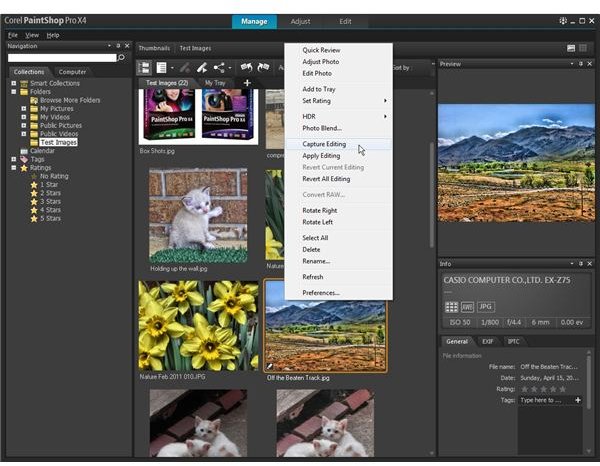Click the Share icon in organizer toolbar
600x466 pixels.
219,68
